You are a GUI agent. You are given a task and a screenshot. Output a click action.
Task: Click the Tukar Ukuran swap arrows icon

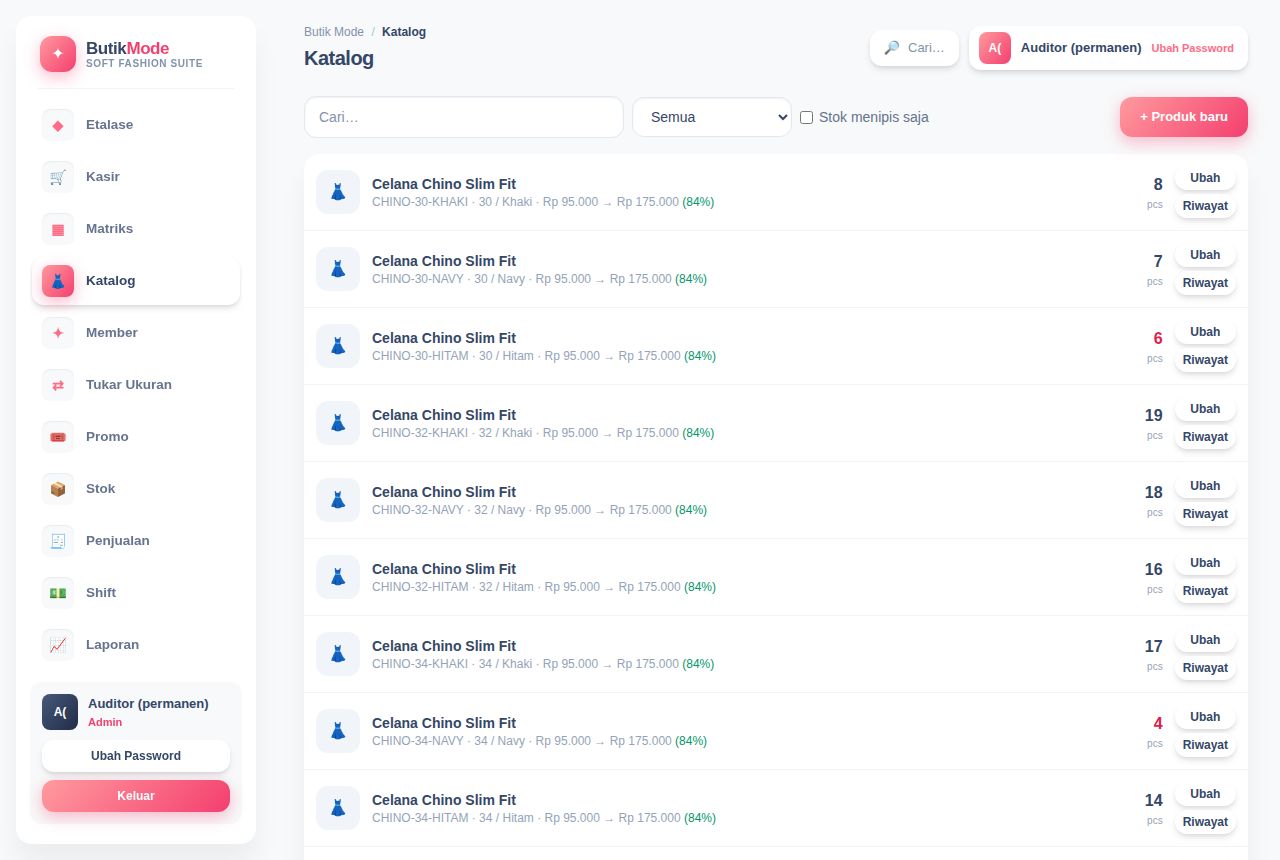click(x=58, y=385)
